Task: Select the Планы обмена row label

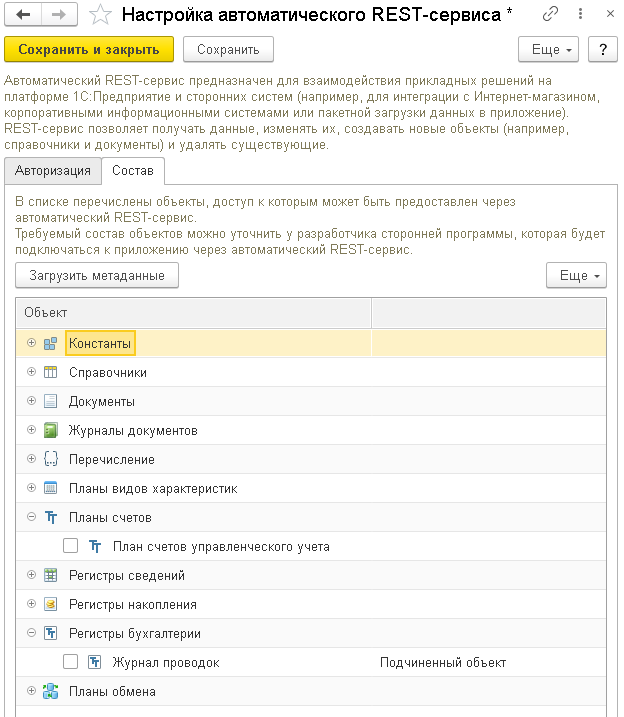Action: 112,691
